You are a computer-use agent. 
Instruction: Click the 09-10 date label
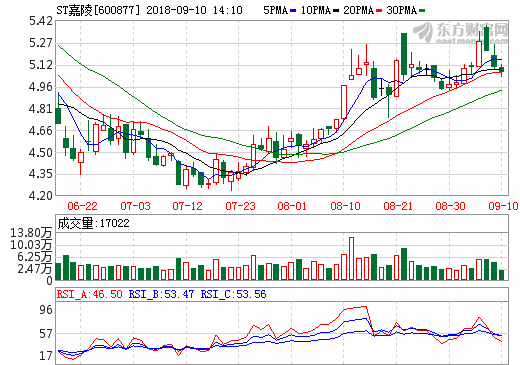(x=503, y=206)
